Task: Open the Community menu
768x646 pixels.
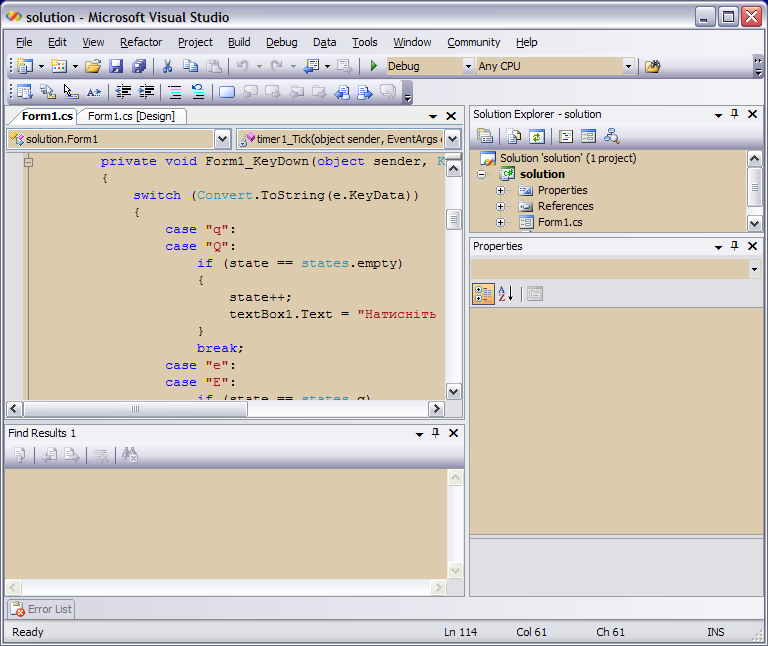Action: click(474, 43)
